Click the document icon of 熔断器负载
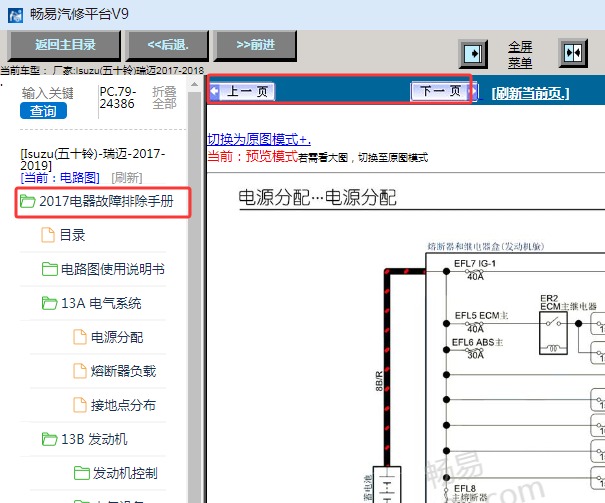The width and height of the screenshot is (605, 503). pos(80,371)
